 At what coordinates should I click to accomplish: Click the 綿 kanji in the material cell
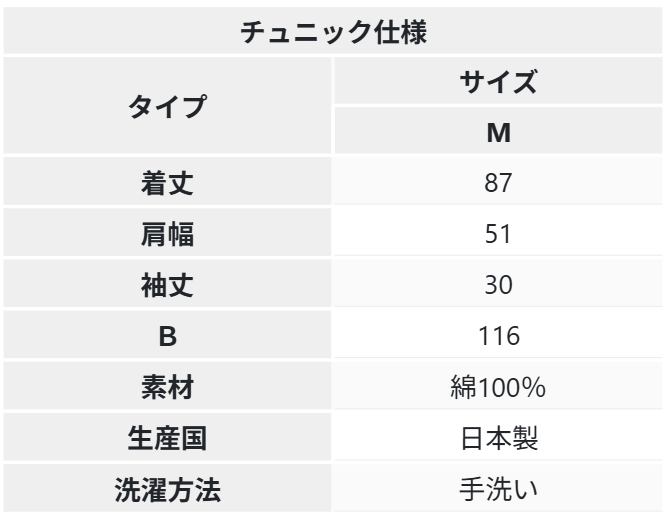(463, 388)
